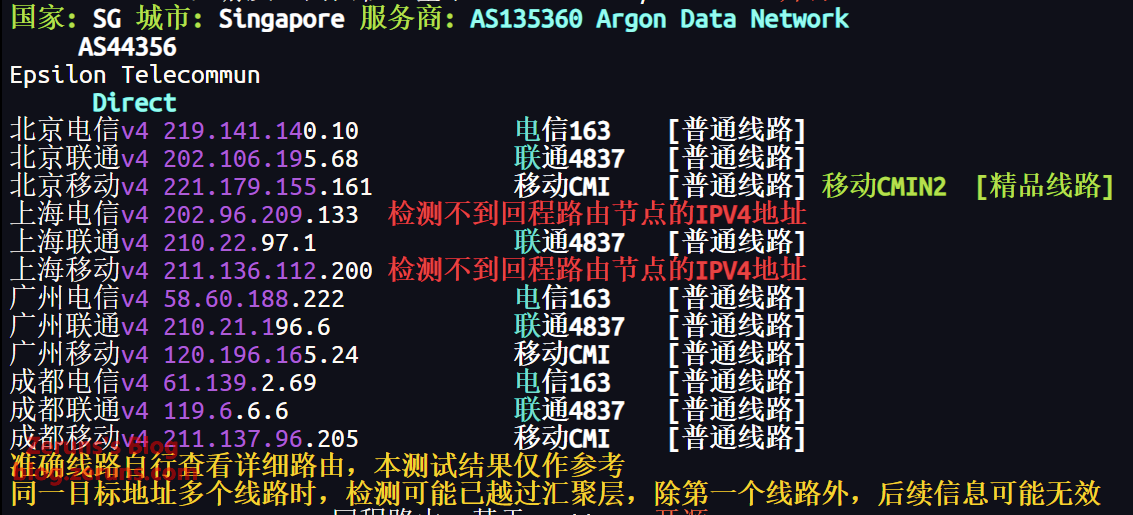This screenshot has height=515, width=1133.
Task: Click the 成都电信 IP 61.139.2.69
Action: click(239, 383)
